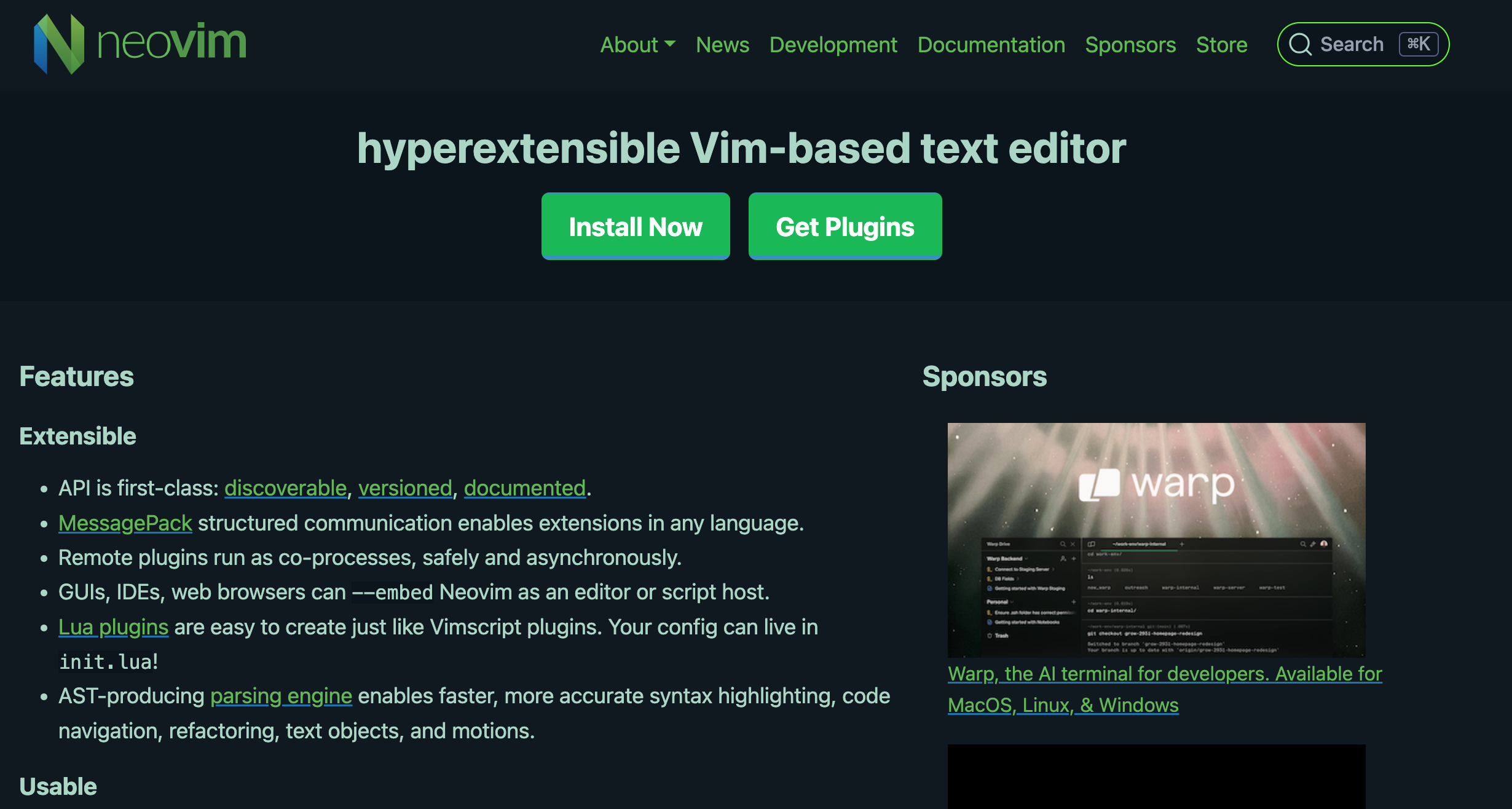Visit the Neovim Store

pyautogui.click(x=1222, y=45)
